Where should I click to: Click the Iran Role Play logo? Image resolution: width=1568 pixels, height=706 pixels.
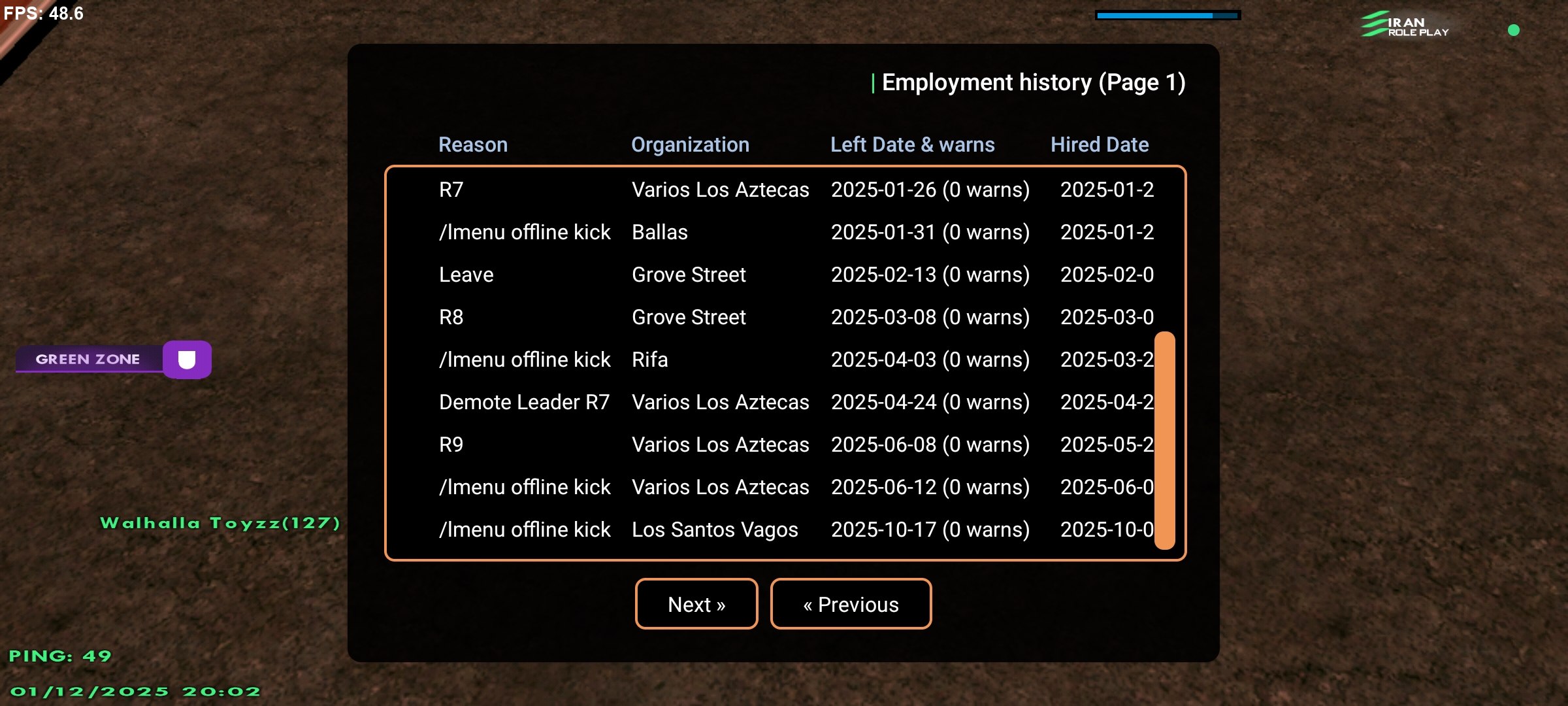1405,25
